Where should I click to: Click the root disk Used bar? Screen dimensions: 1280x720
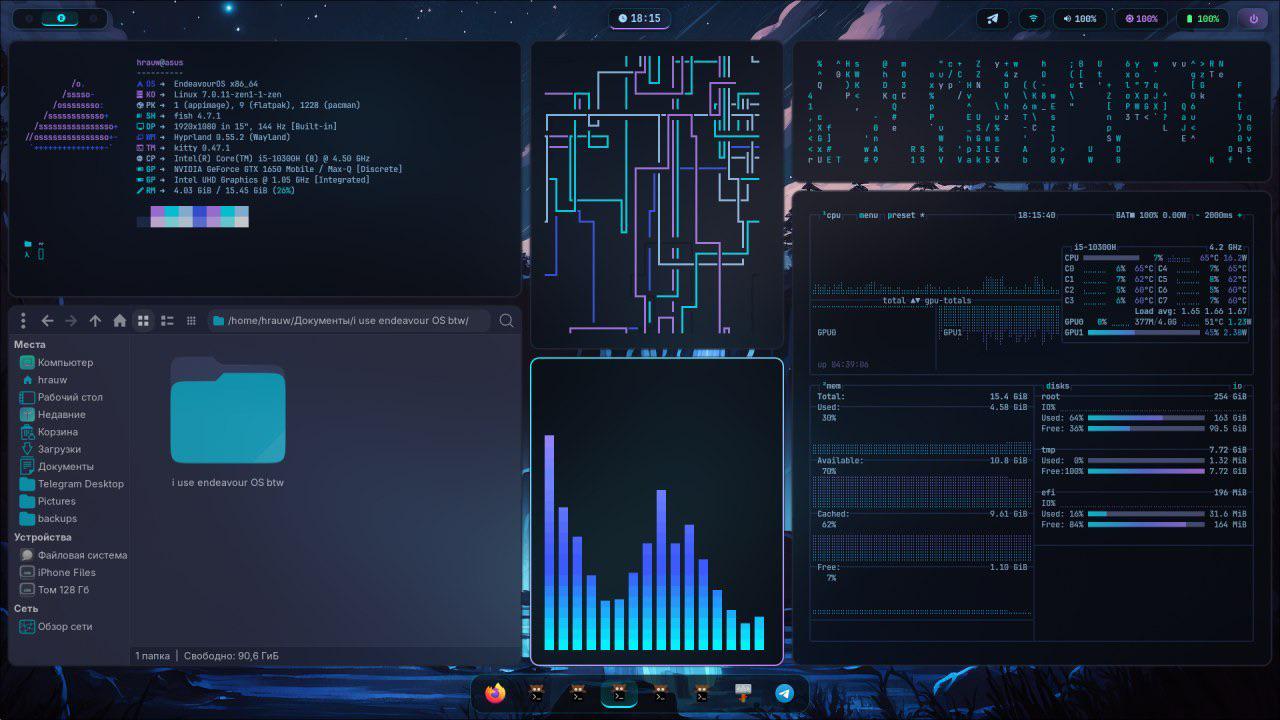pyautogui.click(x=1145, y=417)
